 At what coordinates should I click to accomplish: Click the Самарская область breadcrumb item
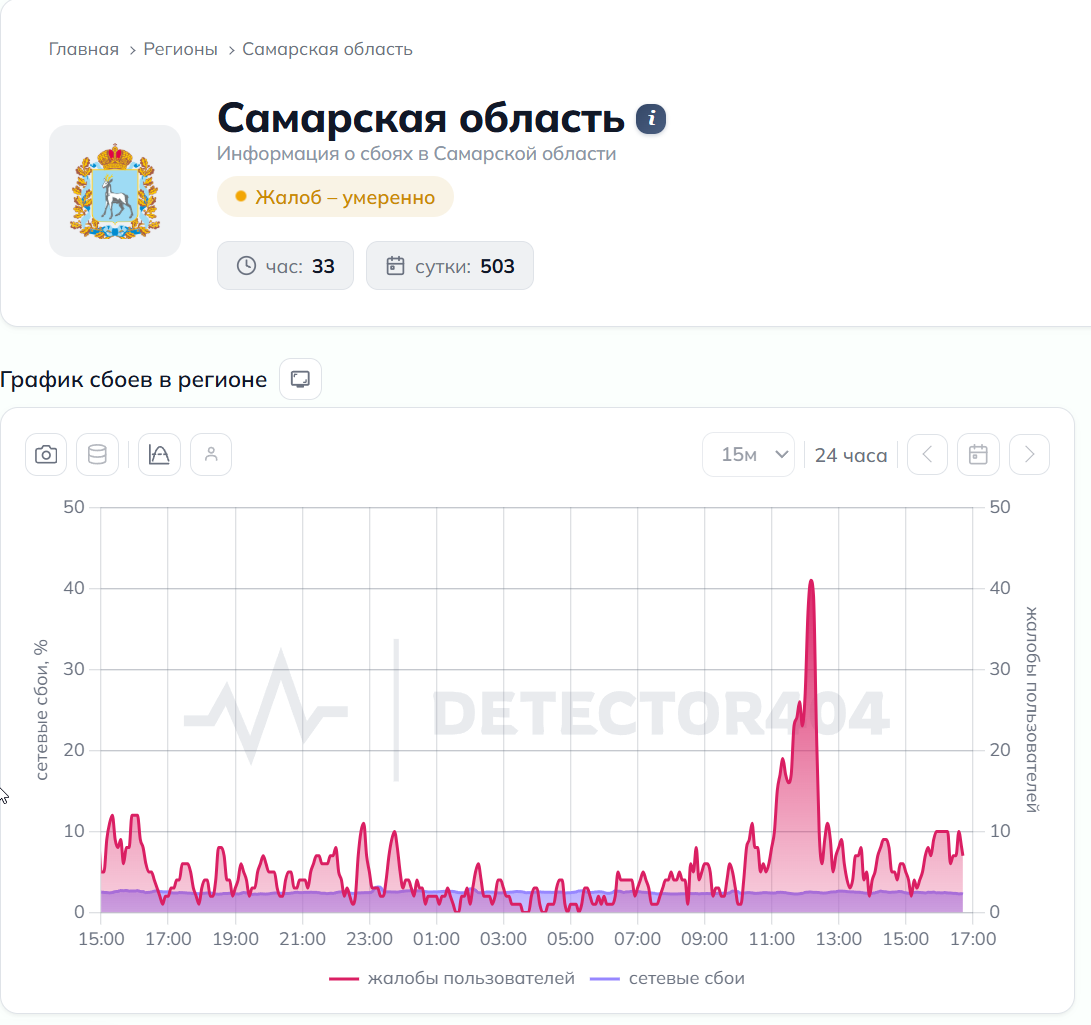(327, 49)
